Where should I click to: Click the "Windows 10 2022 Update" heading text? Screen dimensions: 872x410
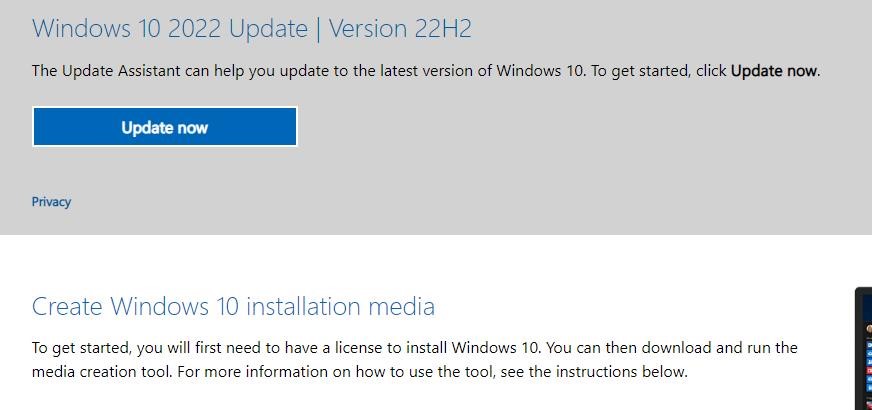point(169,29)
